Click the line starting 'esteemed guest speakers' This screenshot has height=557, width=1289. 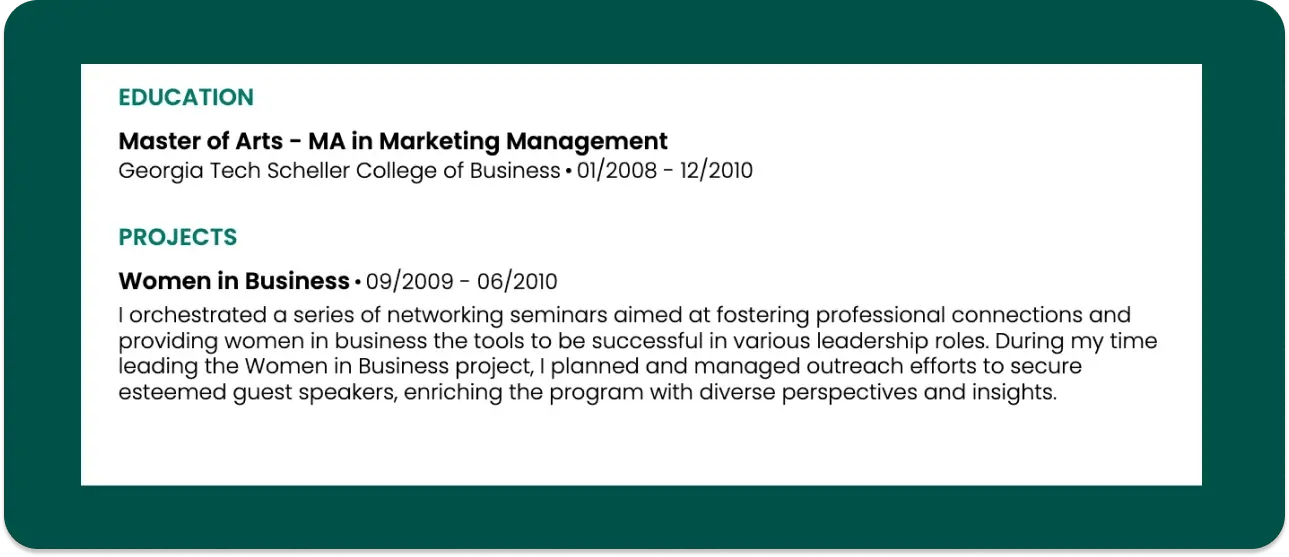(587, 393)
